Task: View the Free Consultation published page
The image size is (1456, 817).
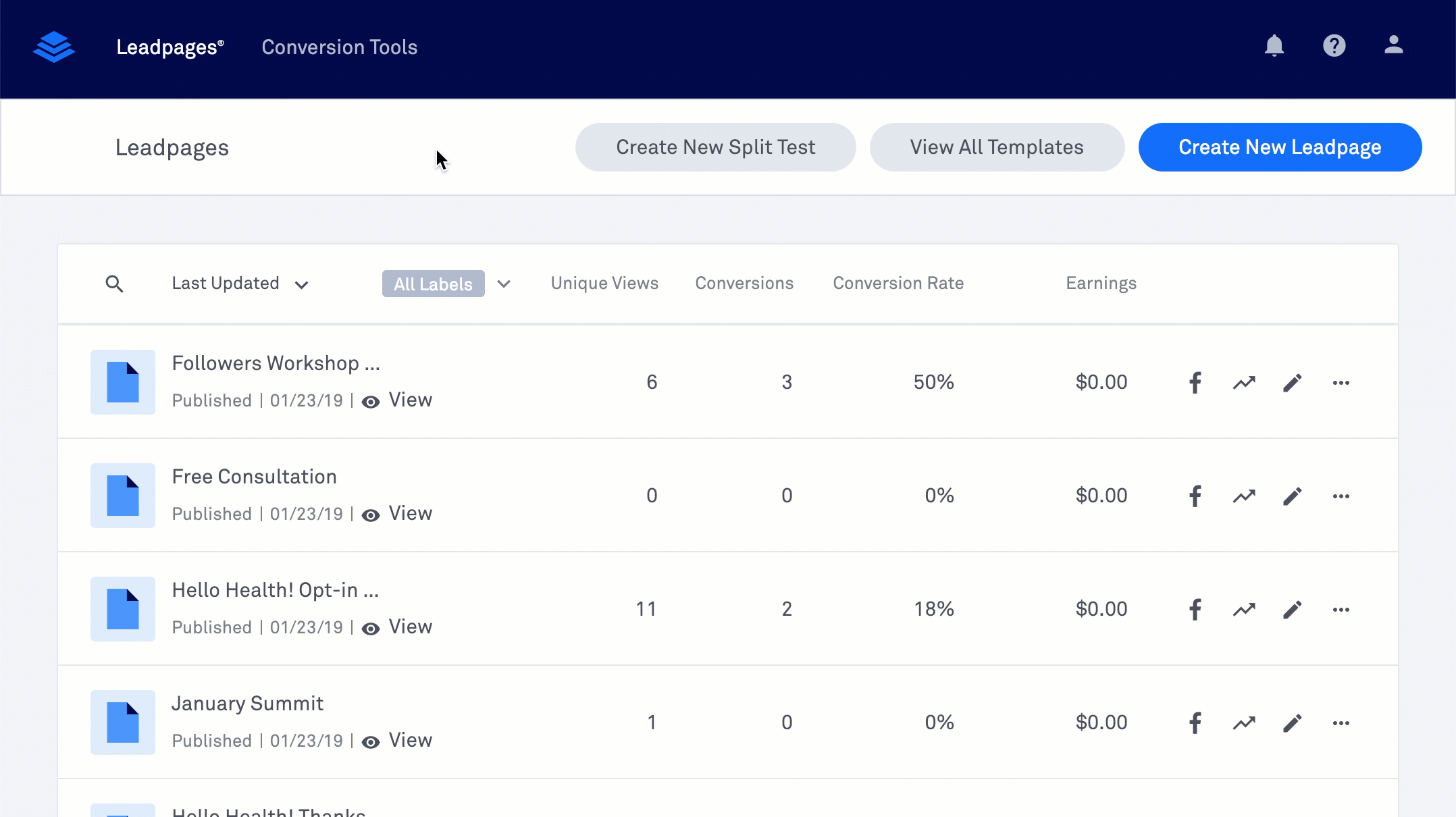Action: pyautogui.click(x=398, y=514)
